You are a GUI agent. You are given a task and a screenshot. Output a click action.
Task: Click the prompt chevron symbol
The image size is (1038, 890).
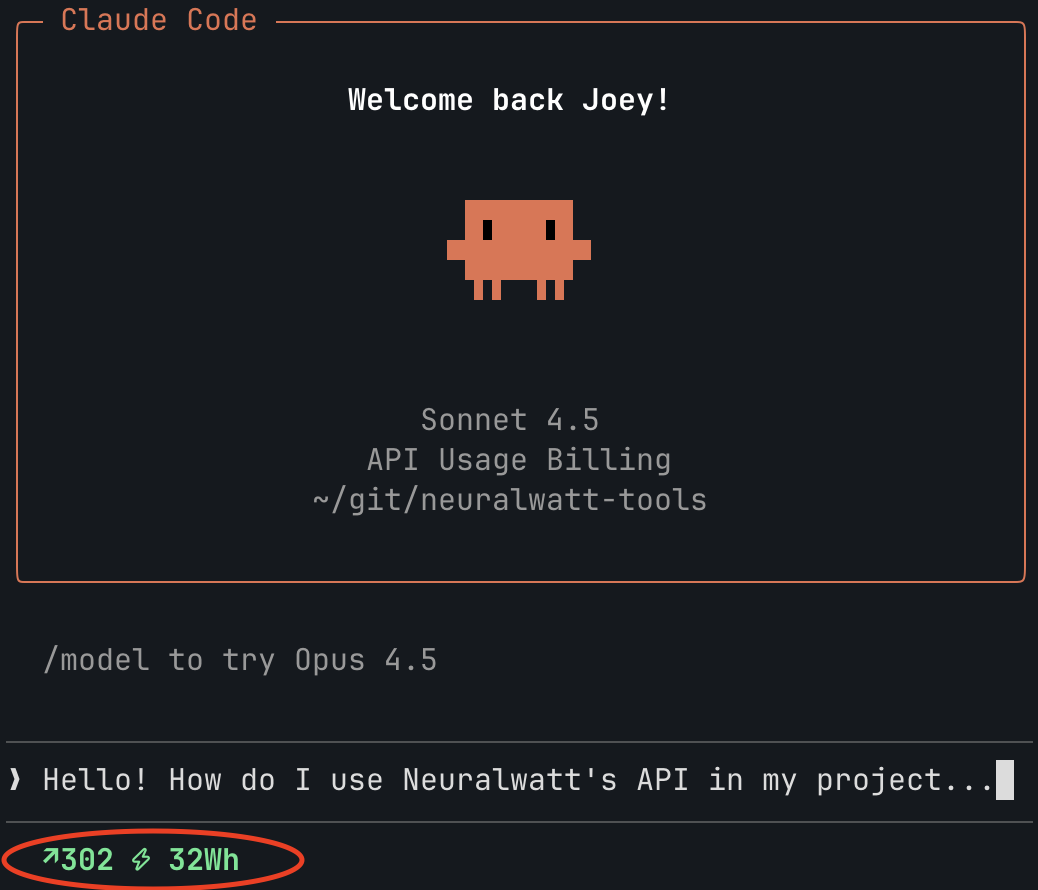(15, 779)
